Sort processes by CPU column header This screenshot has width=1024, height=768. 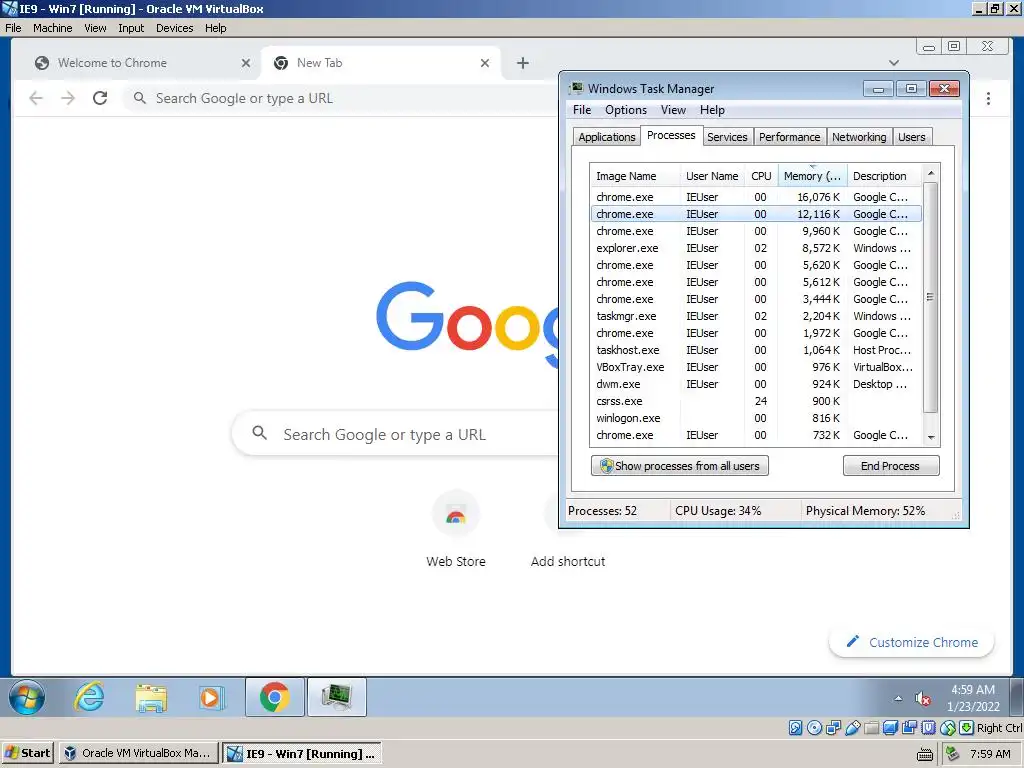coord(761,176)
